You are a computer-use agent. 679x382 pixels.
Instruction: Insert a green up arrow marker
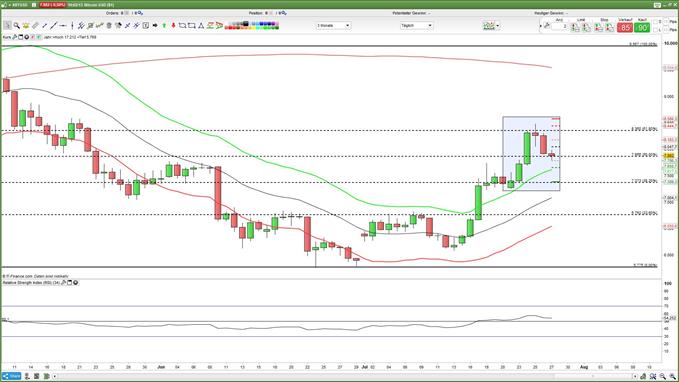pos(164,26)
